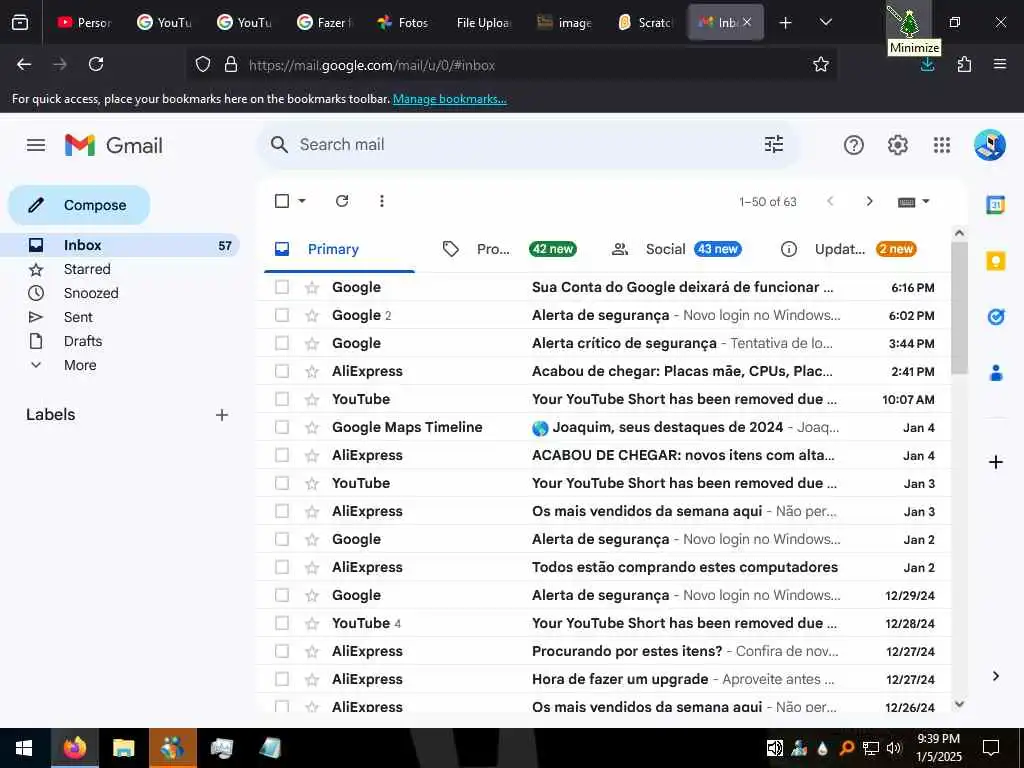Refresh the inbox message list
The width and height of the screenshot is (1024, 768).
pyautogui.click(x=342, y=201)
